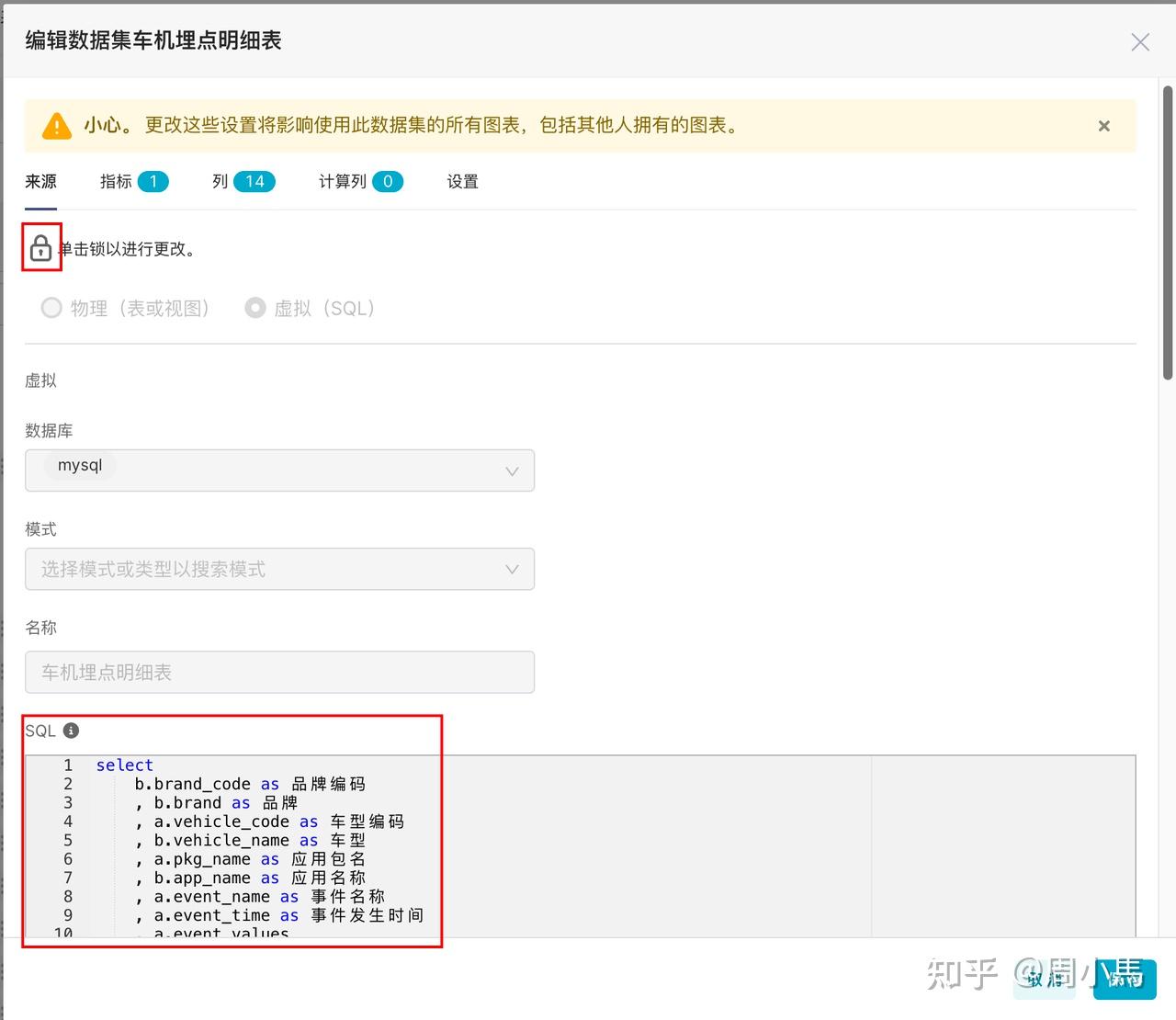
Task: Click the 14 badge on 列 tab
Action: point(254,182)
